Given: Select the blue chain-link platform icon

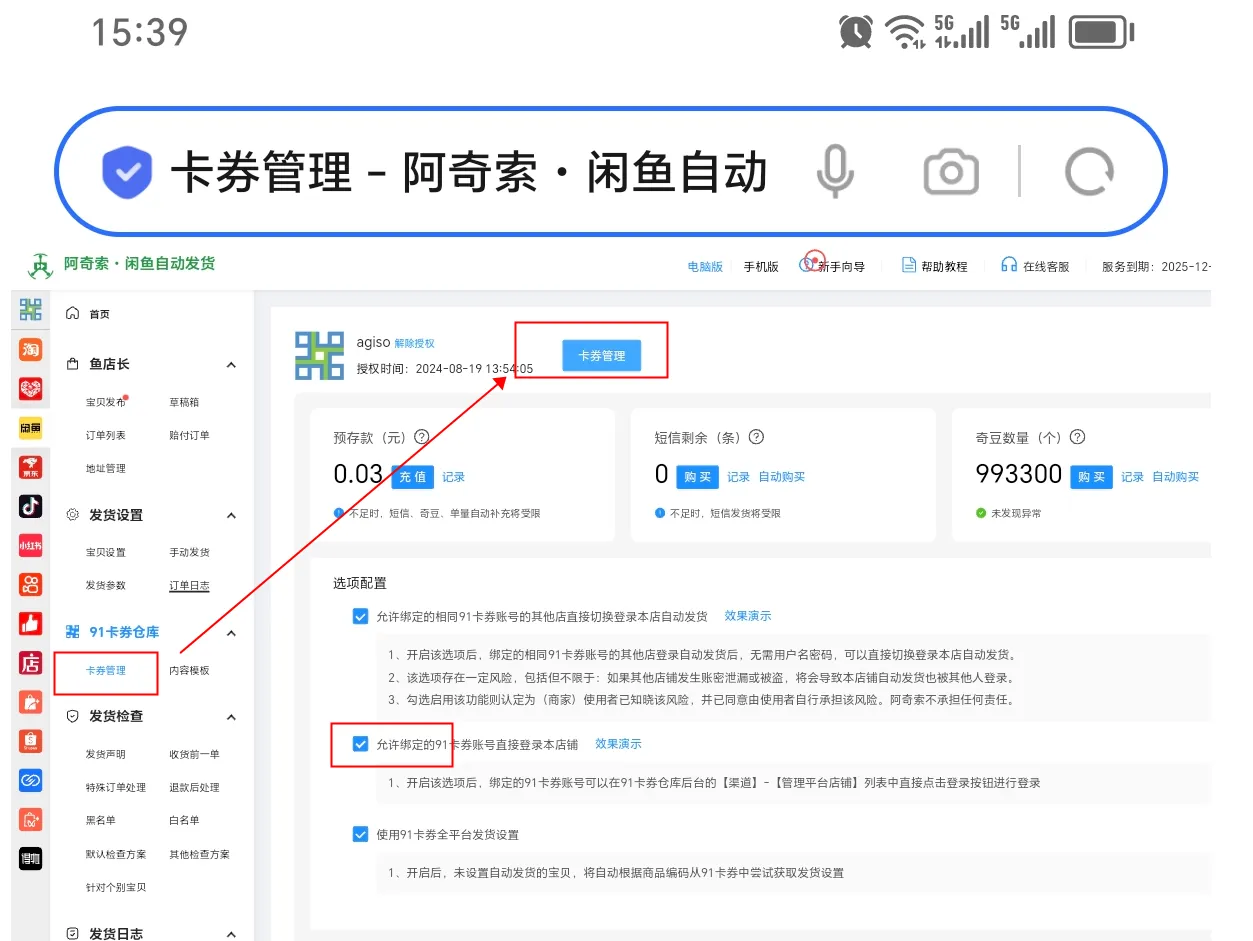Looking at the screenshot, I should click(x=30, y=780).
